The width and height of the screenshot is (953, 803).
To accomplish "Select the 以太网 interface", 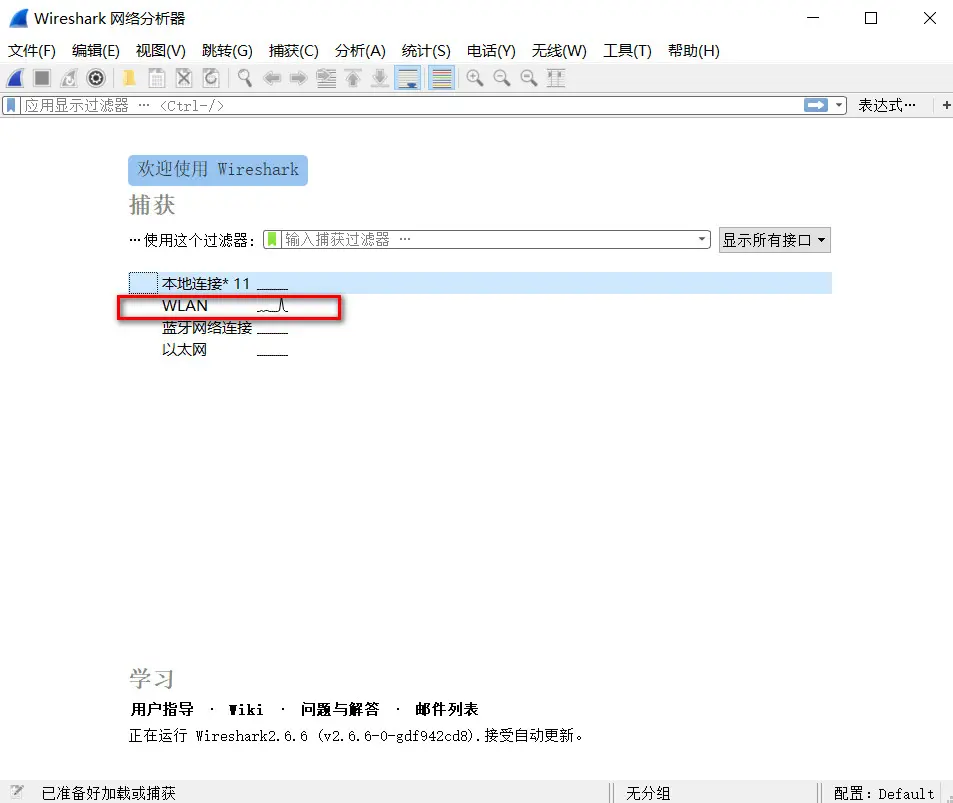I will point(480,350).
